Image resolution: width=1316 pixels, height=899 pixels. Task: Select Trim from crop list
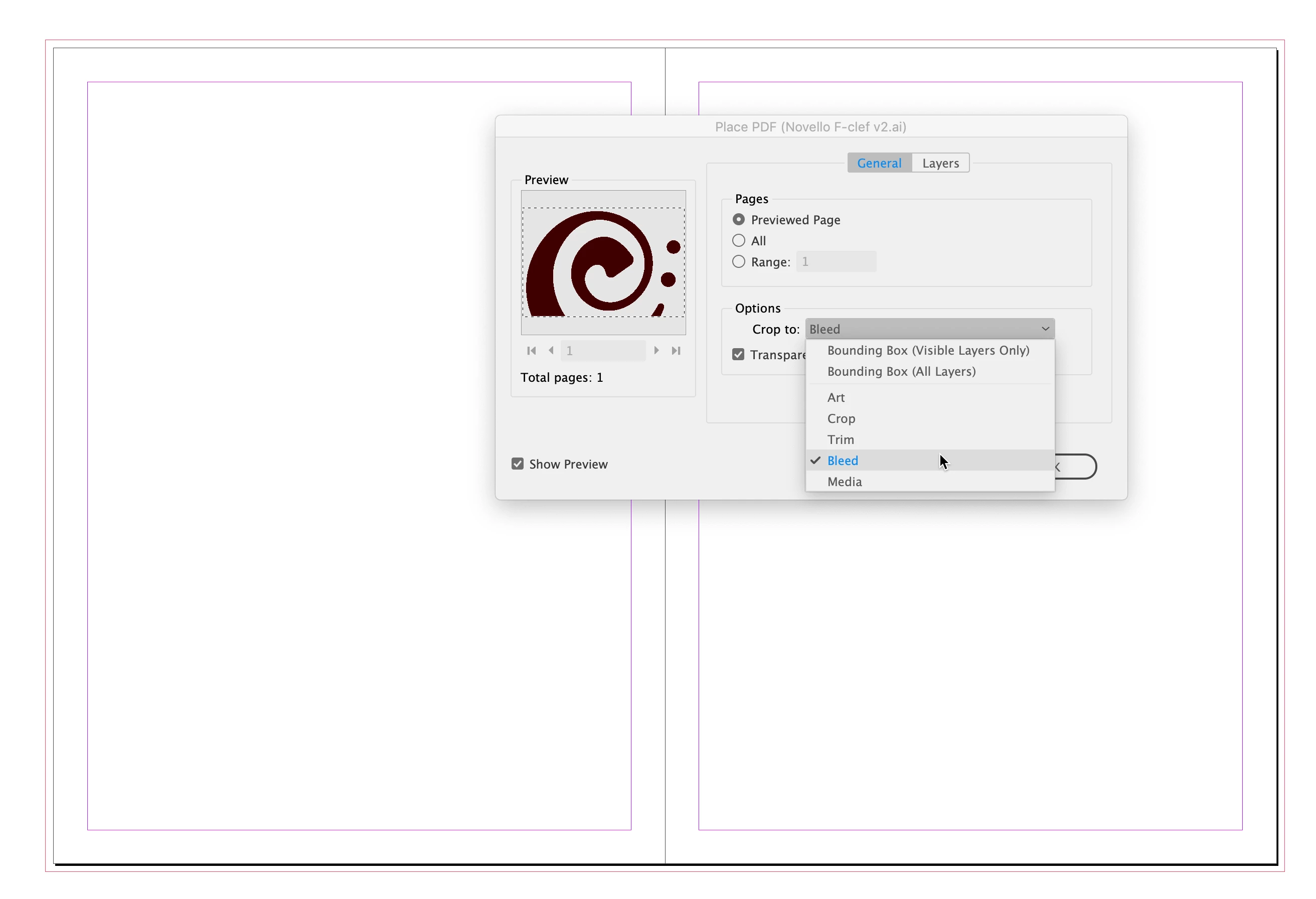[841, 439]
